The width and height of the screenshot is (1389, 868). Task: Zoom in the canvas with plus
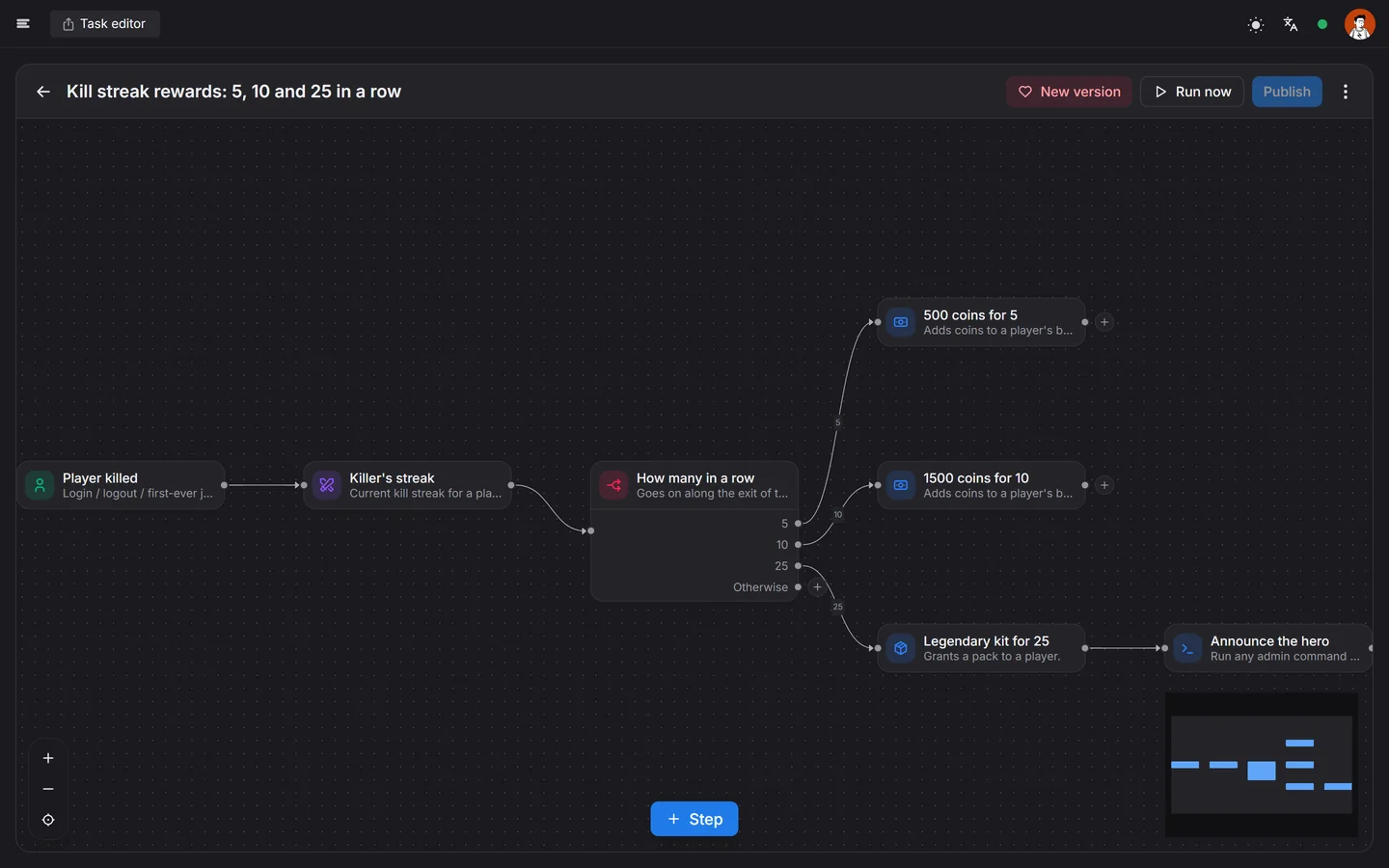48,758
